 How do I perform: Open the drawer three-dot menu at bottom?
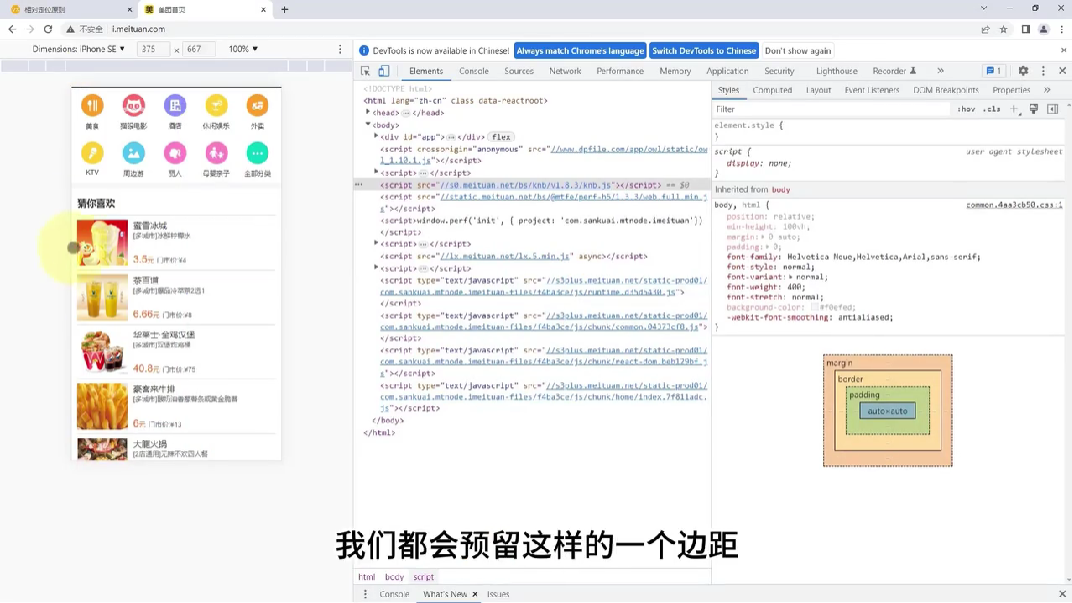coord(365,594)
